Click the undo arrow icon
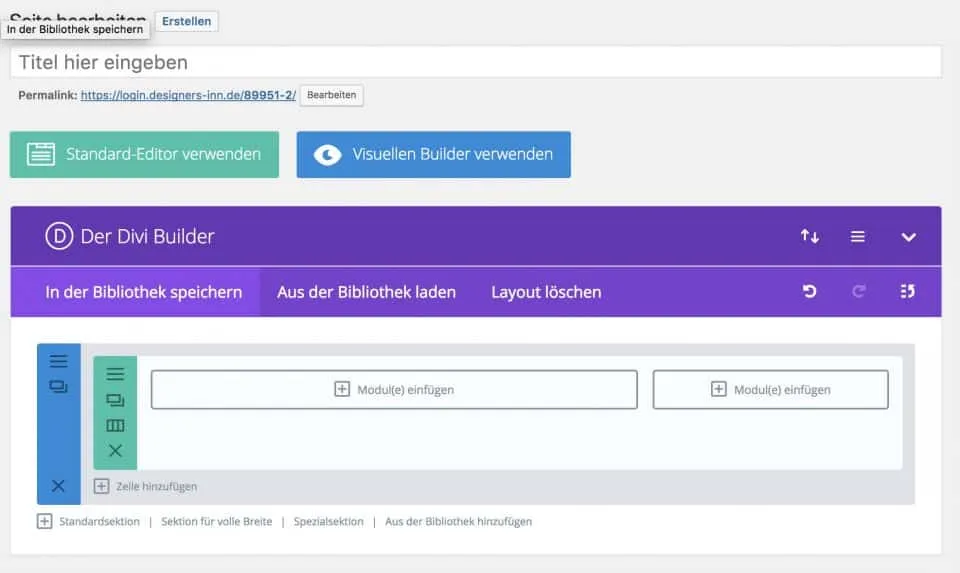 (810, 292)
